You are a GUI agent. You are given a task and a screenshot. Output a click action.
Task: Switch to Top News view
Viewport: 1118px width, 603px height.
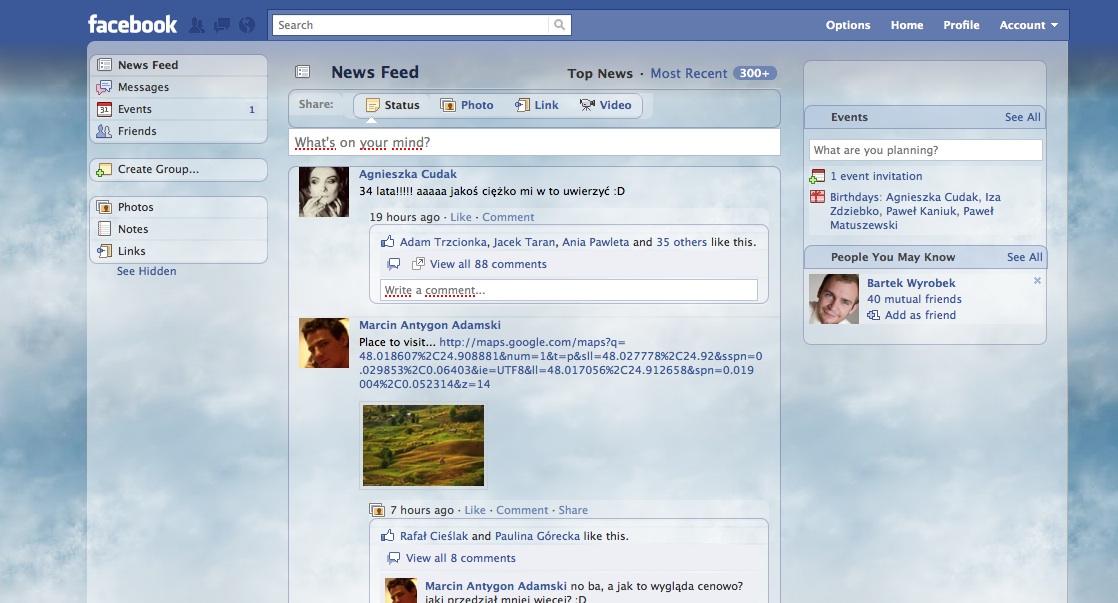tap(600, 73)
